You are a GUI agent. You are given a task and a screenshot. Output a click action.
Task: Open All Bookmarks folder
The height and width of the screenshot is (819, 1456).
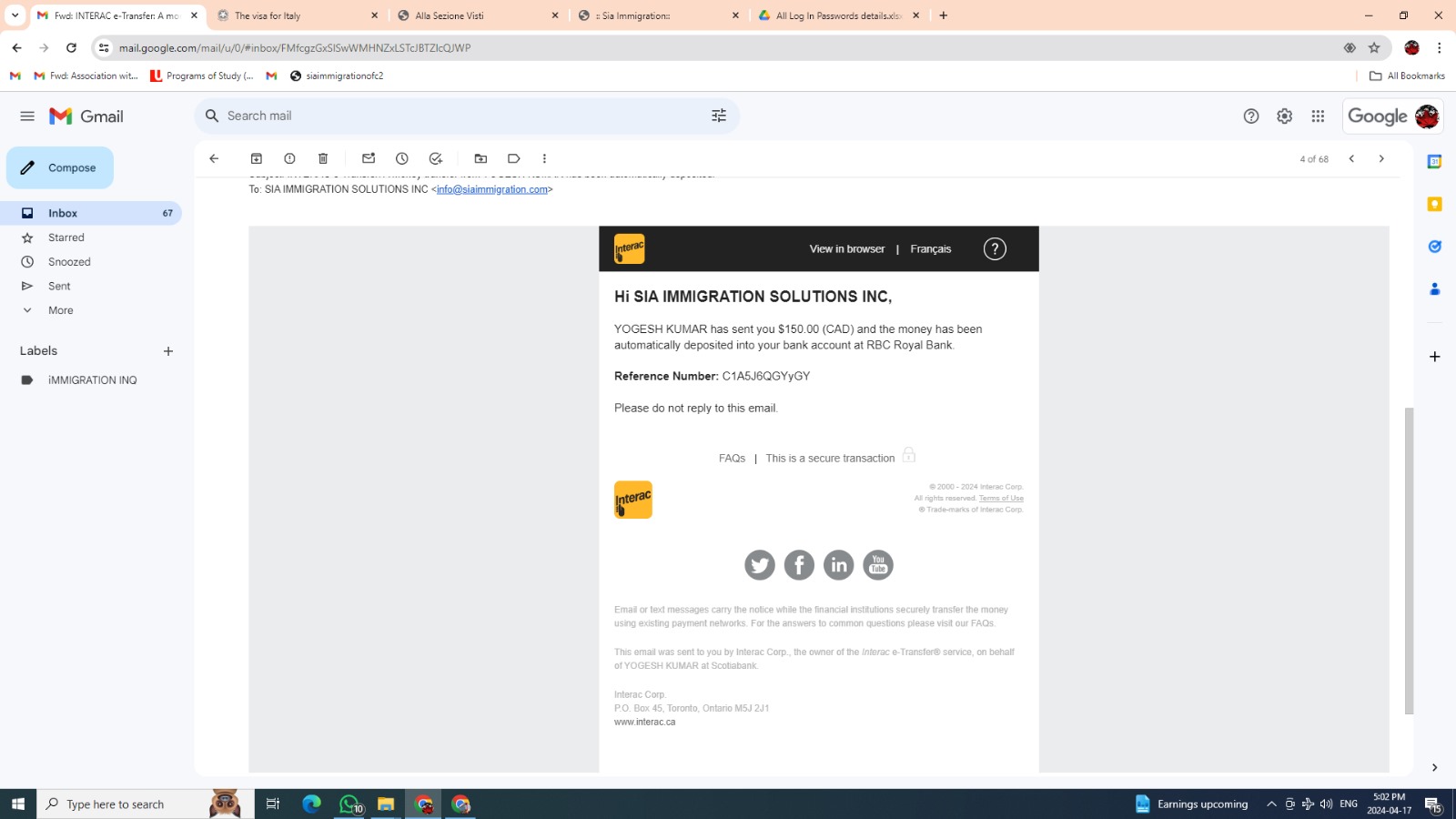click(1407, 76)
